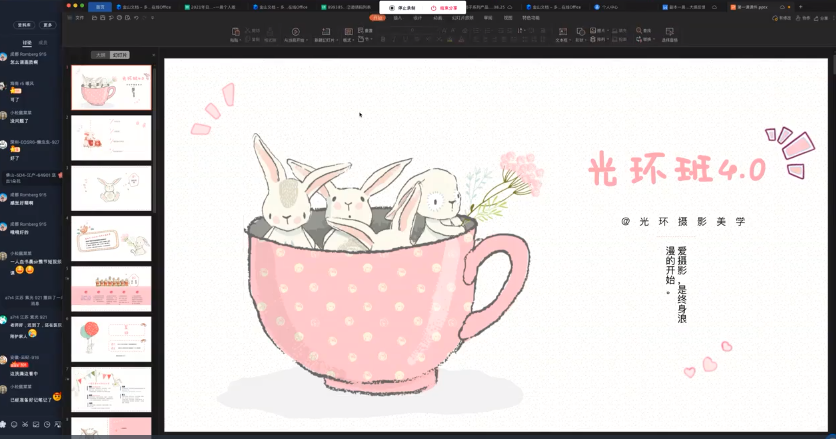Click the End Sharing (结束分享) button
836x439 pixels.
[x=444, y=8]
